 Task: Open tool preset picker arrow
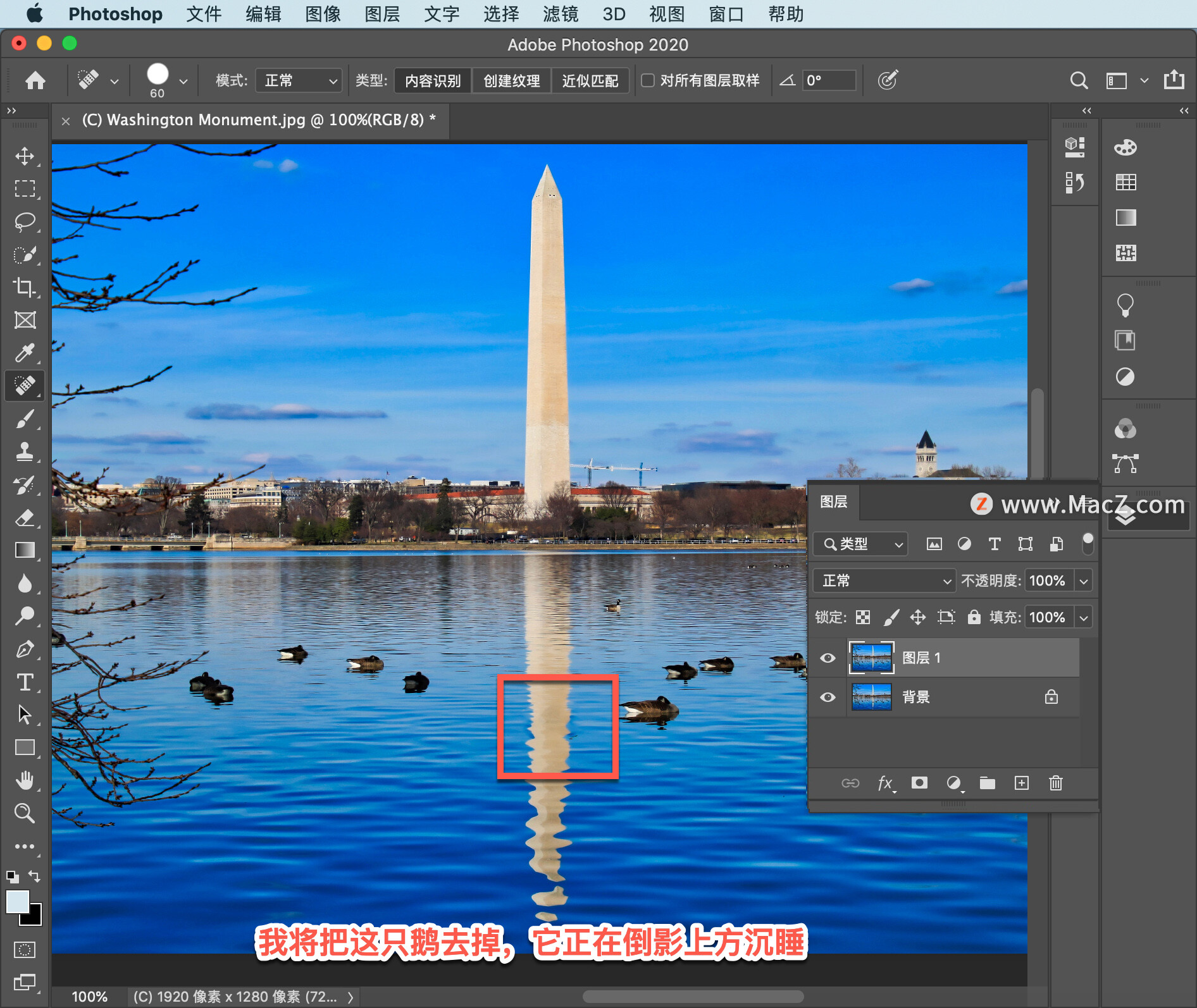[x=115, y=82]
